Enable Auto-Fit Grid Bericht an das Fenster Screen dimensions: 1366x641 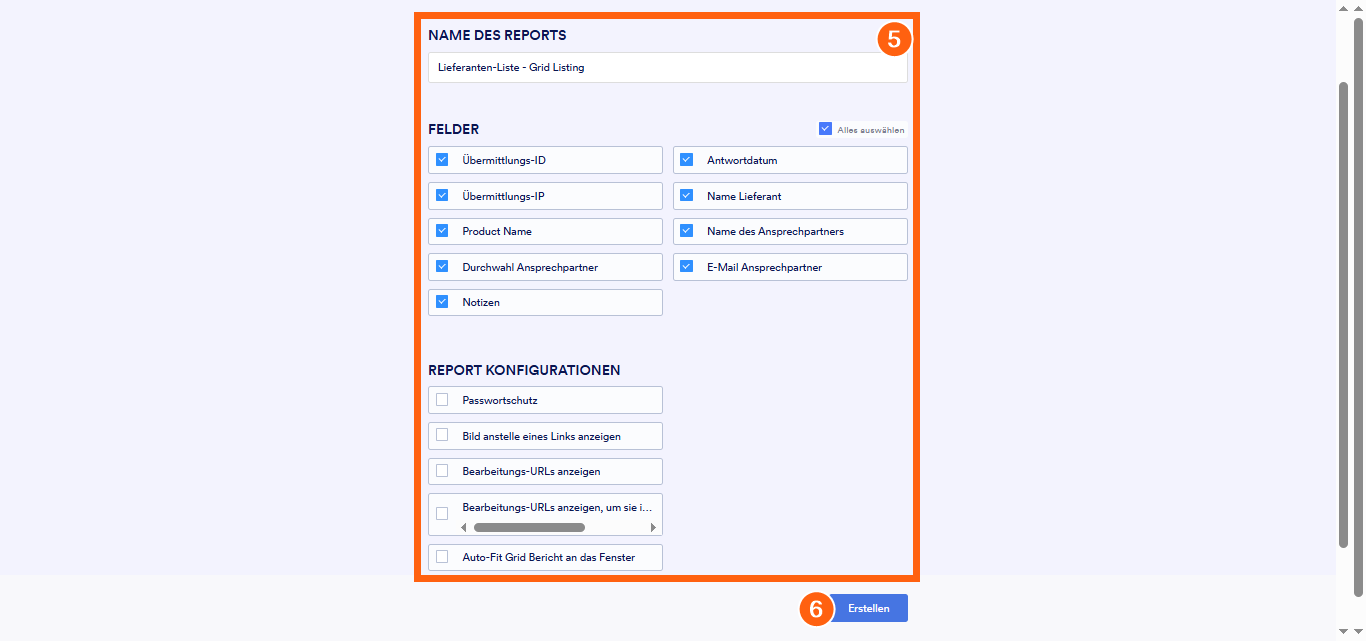pos(442,557)
